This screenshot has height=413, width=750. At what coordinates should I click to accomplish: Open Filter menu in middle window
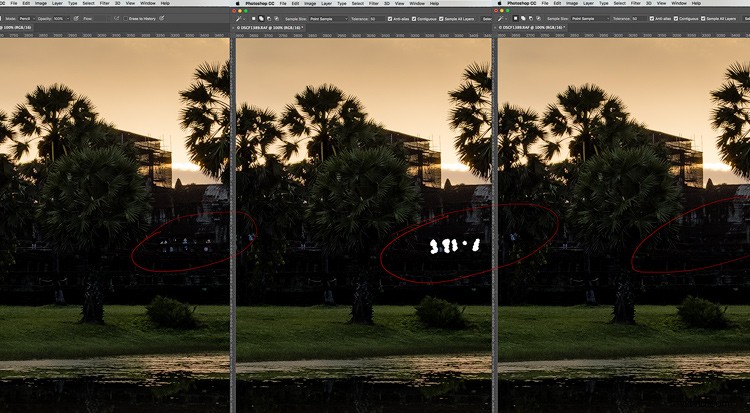[374, 3]
